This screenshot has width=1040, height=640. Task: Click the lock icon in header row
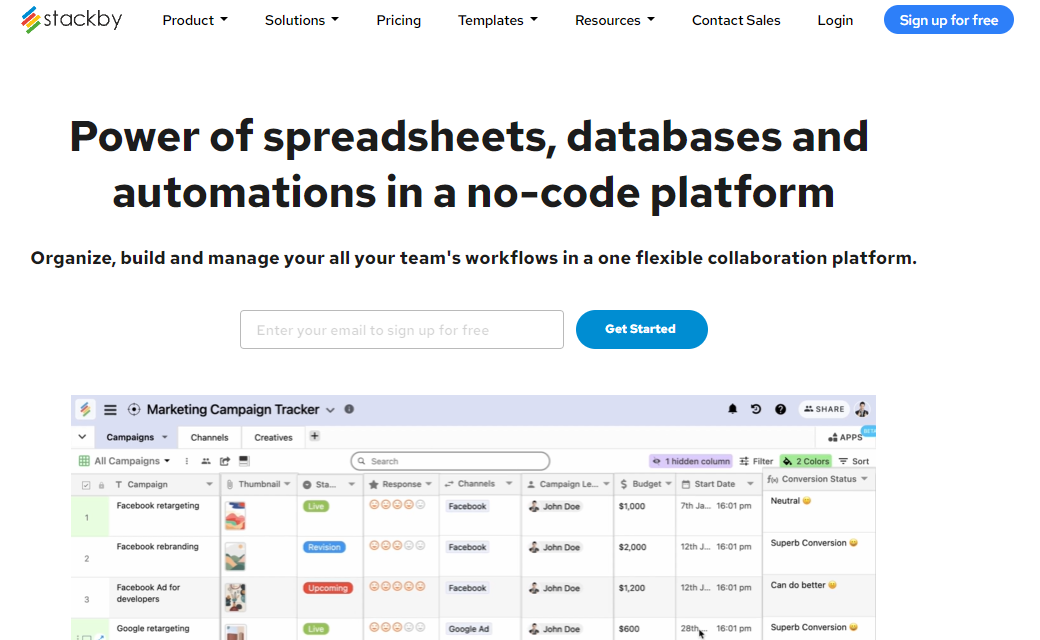pyautogui.click(x=101, y=485)
